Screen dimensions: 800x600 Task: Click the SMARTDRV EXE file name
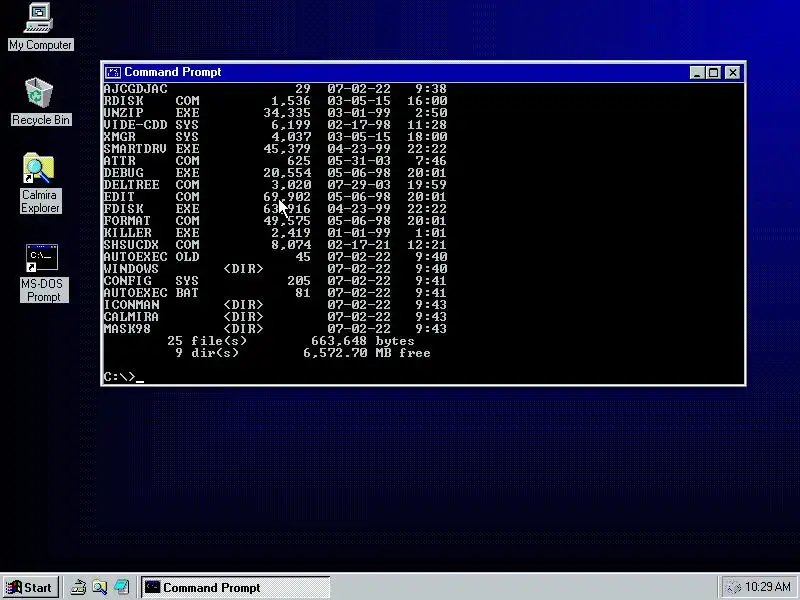click(152, 148)
